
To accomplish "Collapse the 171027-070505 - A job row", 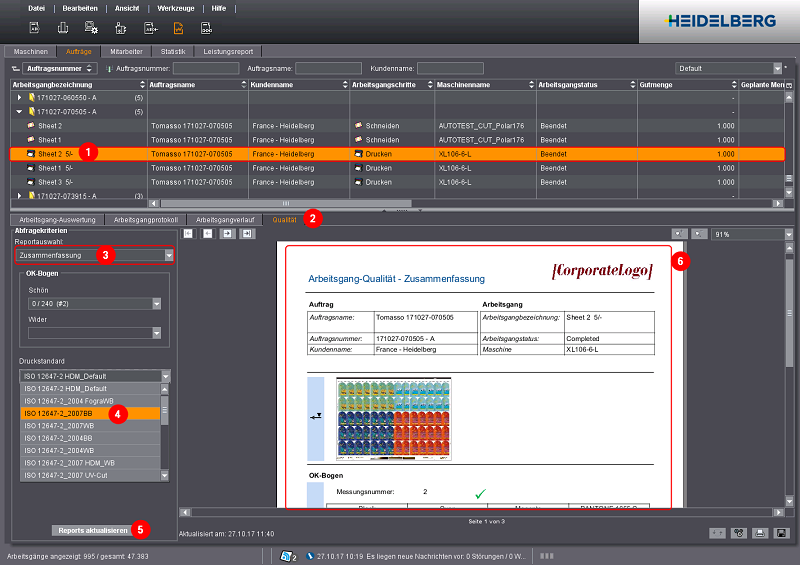I will (x=19, y=112).
